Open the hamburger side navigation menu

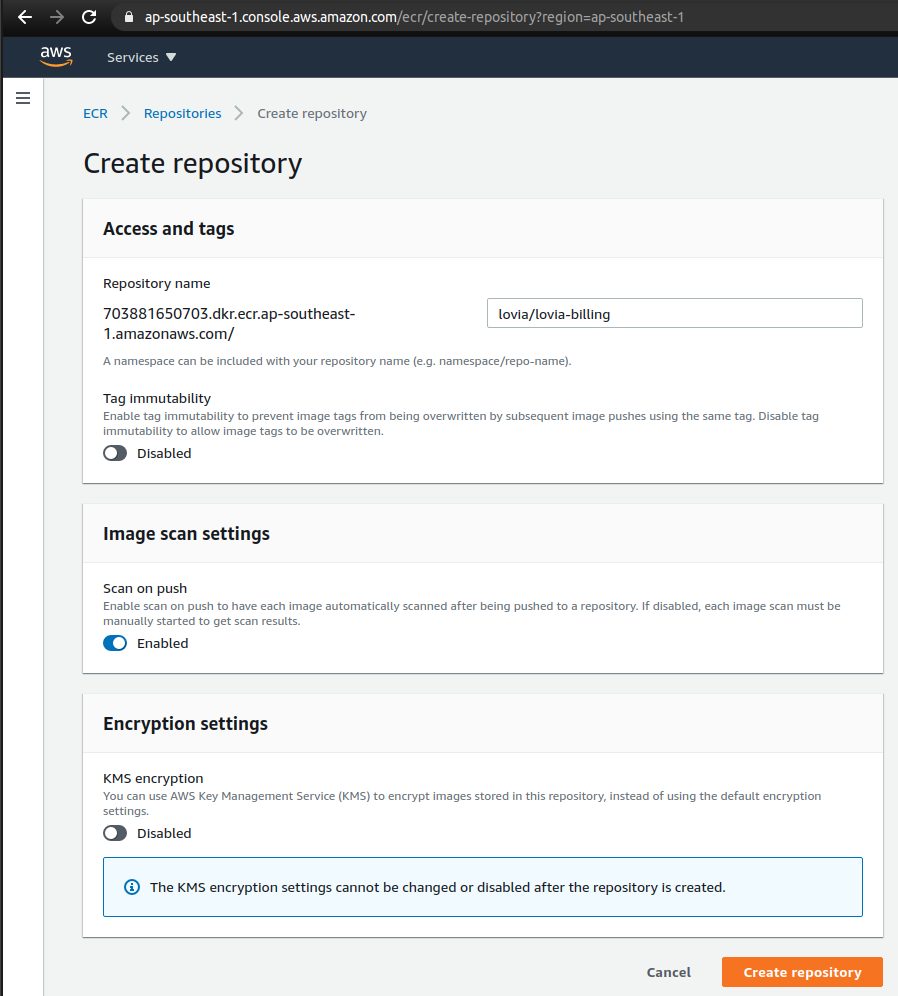[x=23, y=98]
